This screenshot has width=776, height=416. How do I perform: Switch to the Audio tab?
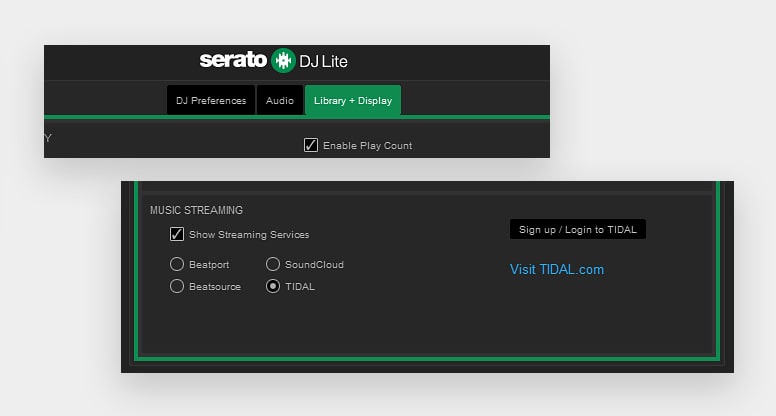point(280,100)
